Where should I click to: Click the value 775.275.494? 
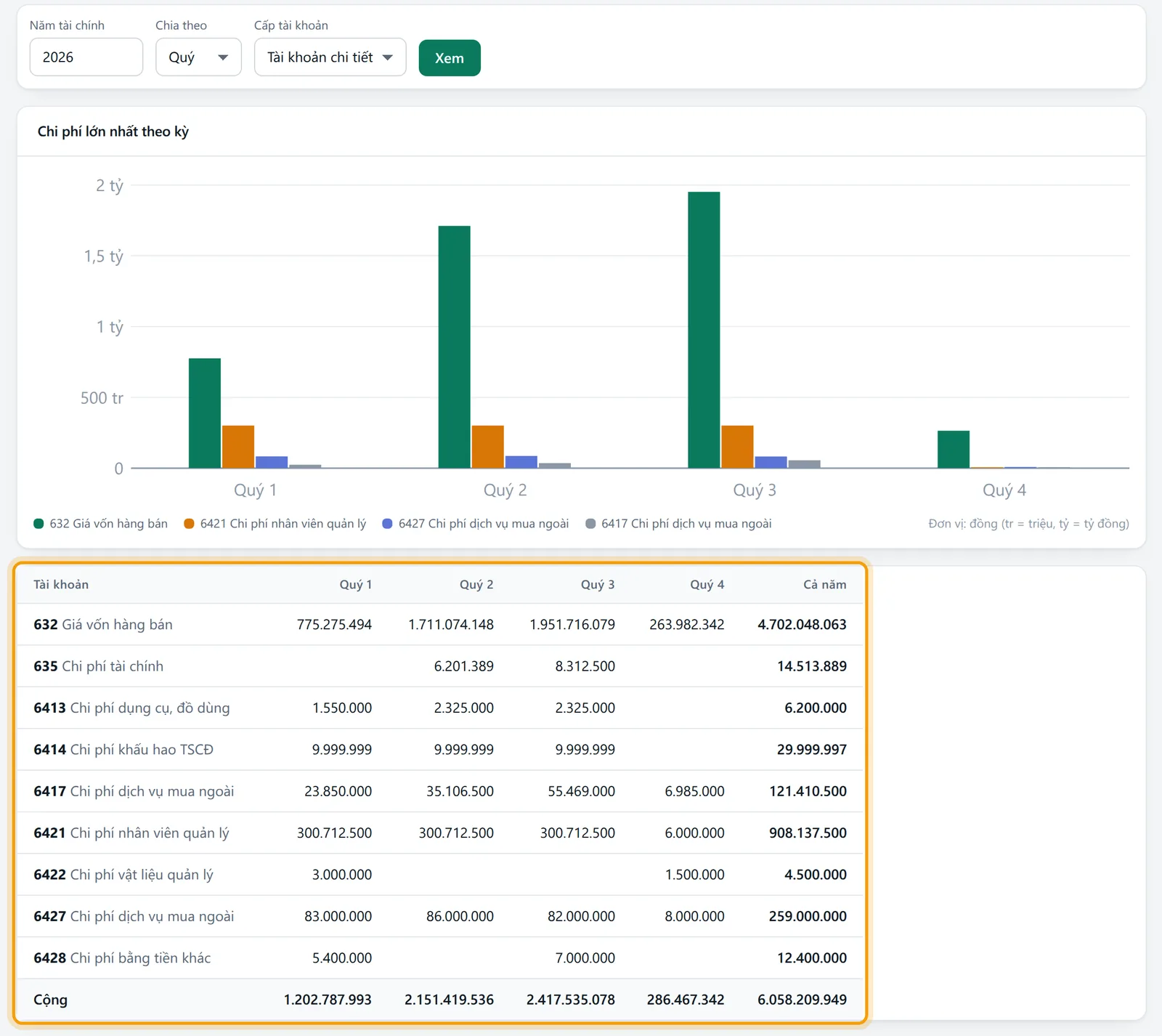[x=334, y=625]
